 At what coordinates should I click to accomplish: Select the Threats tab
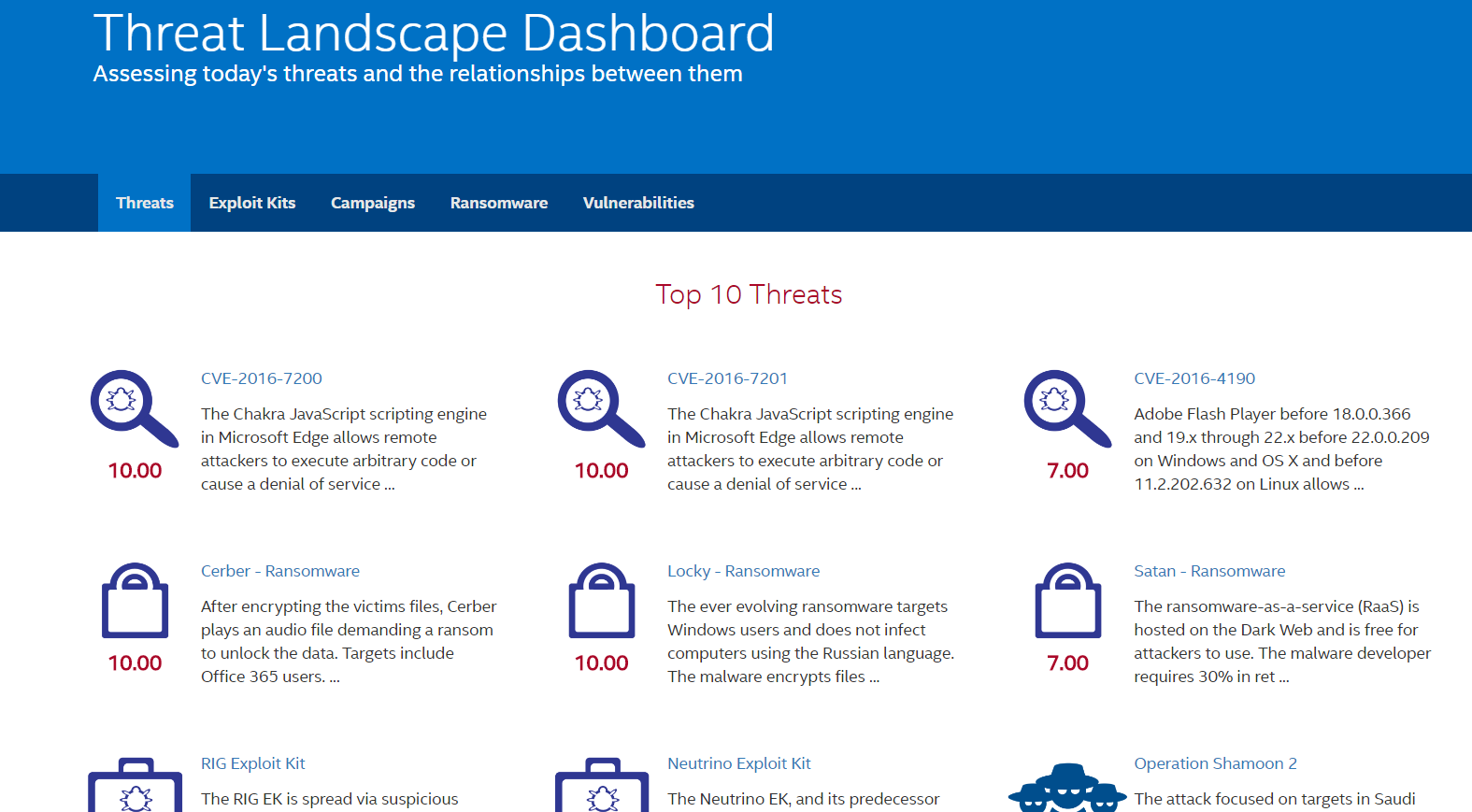(x=145, y=203)
